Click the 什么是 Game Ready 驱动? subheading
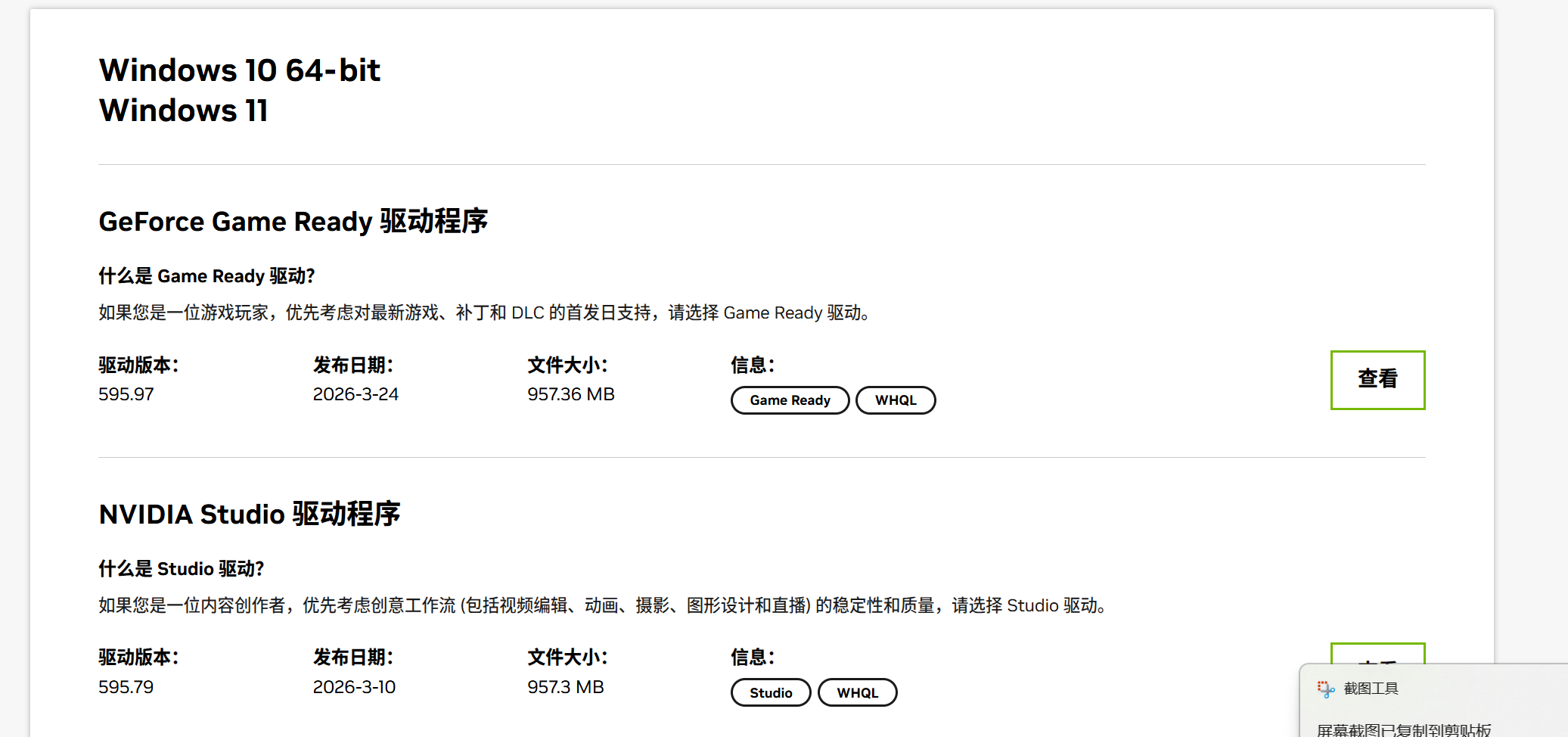This screenshot has width=1568, height=737. pyautogui.click(x=206, y=276)
